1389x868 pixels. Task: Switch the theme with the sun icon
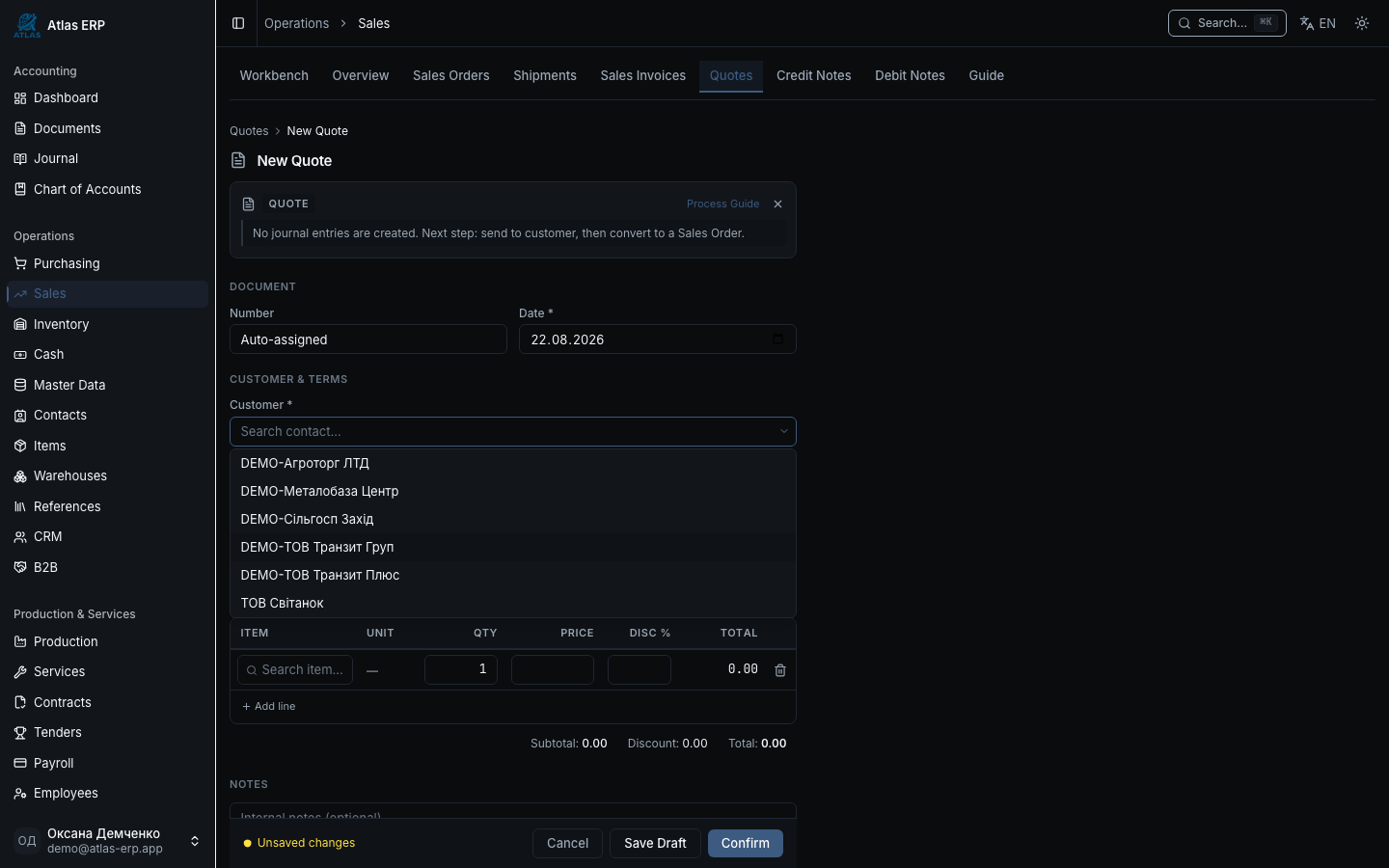(1362, 23)
